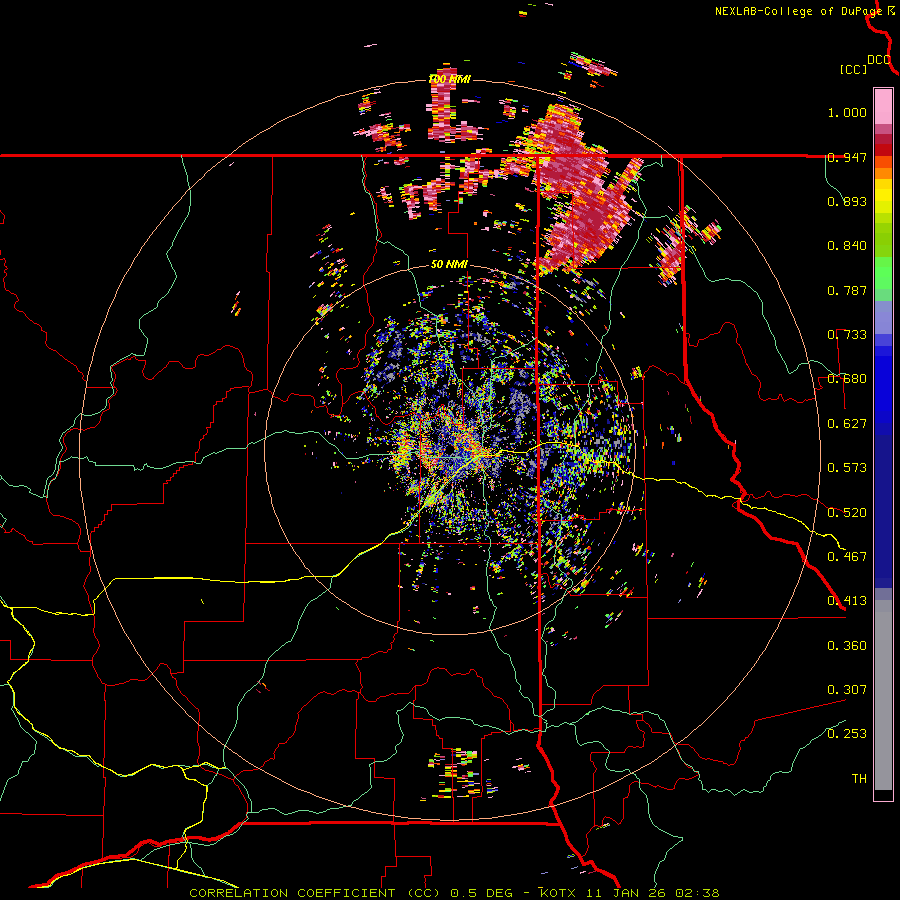
Task: Select the 1.000 color scale label
Action: [847, 112]
